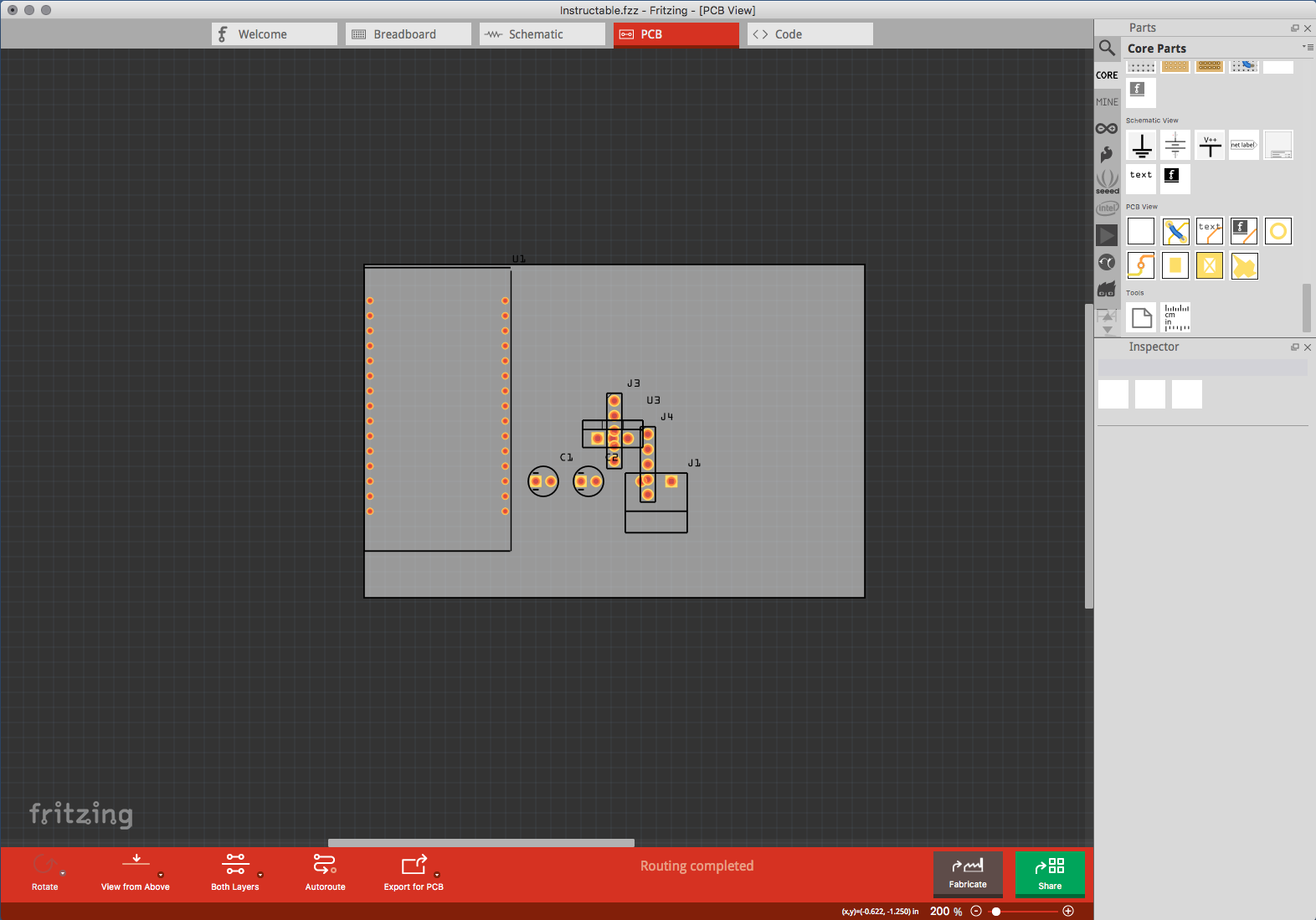Screen dimensions: 1316x920
Task: Click the Autoroute button
Action: point(325,872)
